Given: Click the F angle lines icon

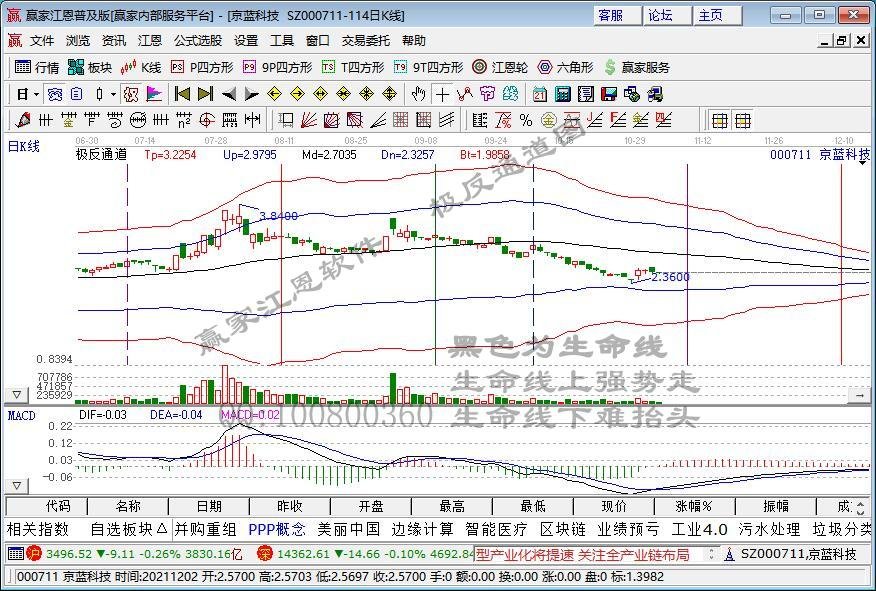Looking at the screenshot, I should point(618,120).
